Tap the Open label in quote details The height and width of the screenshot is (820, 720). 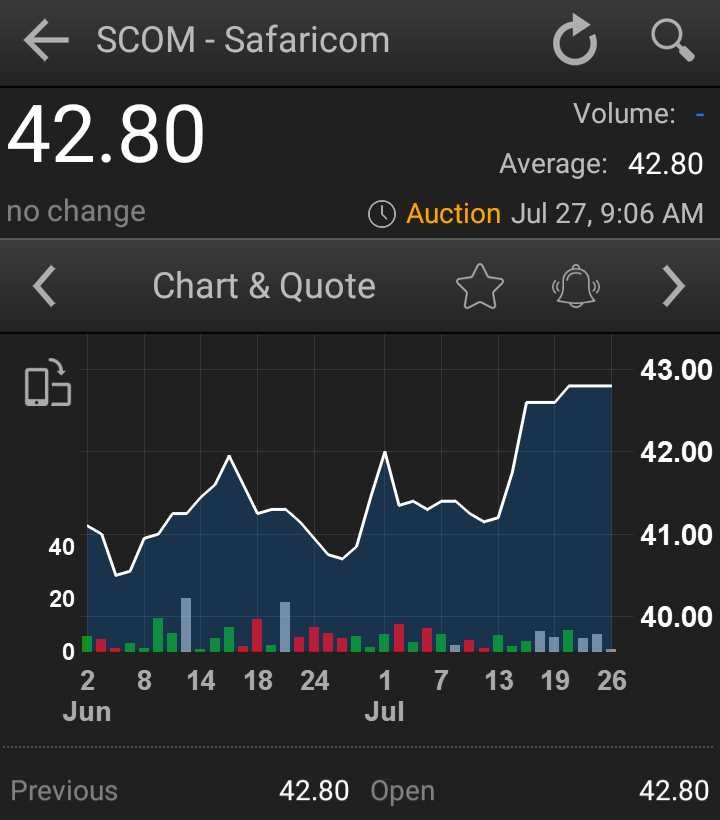coord(403,792)
